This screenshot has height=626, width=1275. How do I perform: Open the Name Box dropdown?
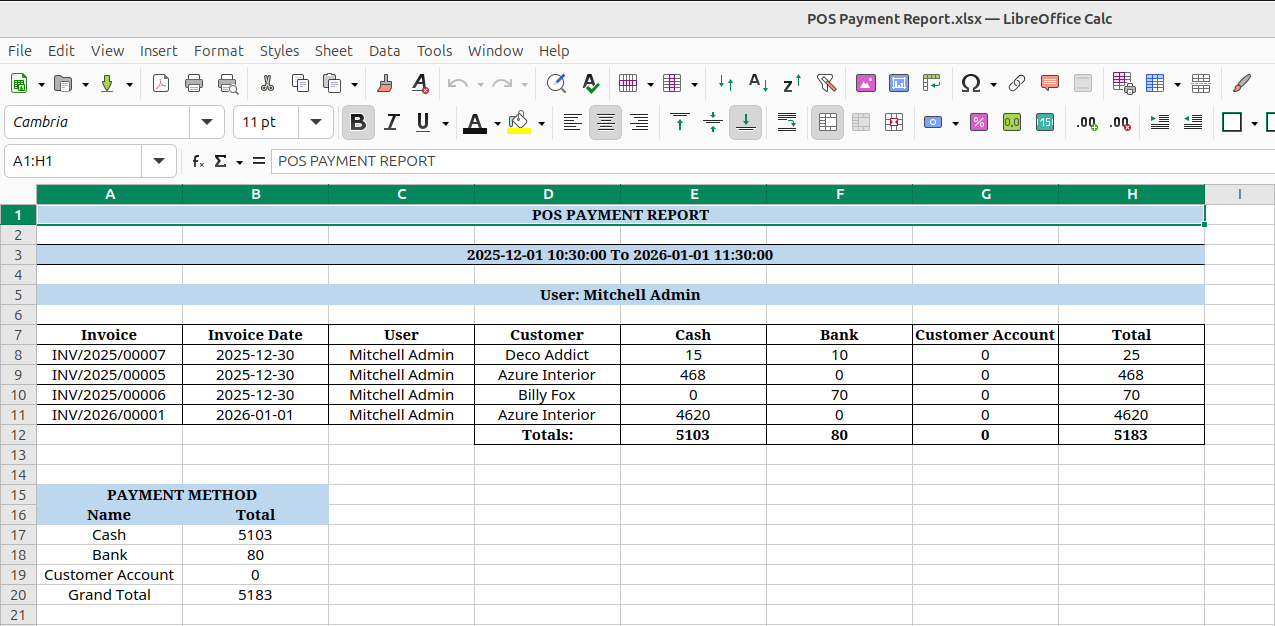(x=159, y=161)
